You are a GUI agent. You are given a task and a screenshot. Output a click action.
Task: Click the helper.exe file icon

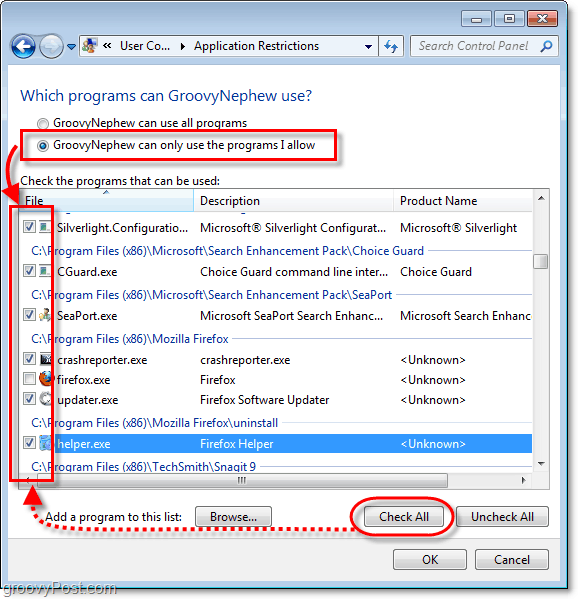46,443
